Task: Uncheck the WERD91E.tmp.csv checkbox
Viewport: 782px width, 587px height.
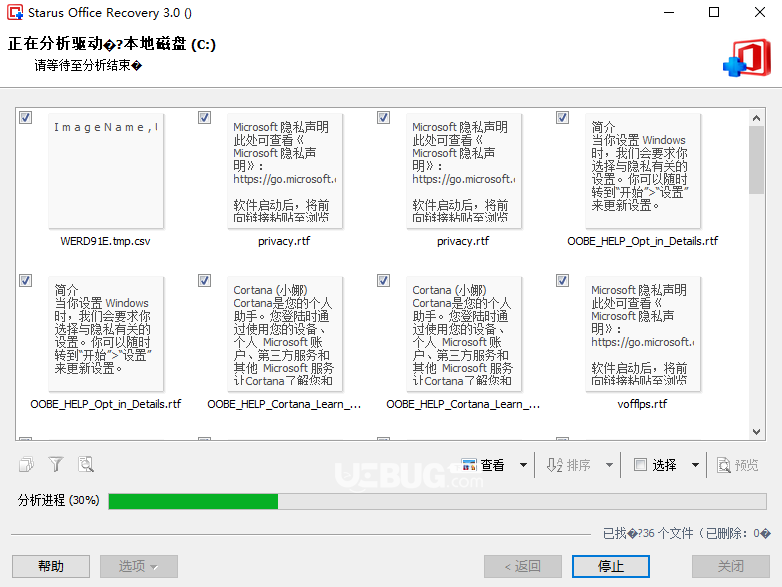Action: click(x=25, y=118)
